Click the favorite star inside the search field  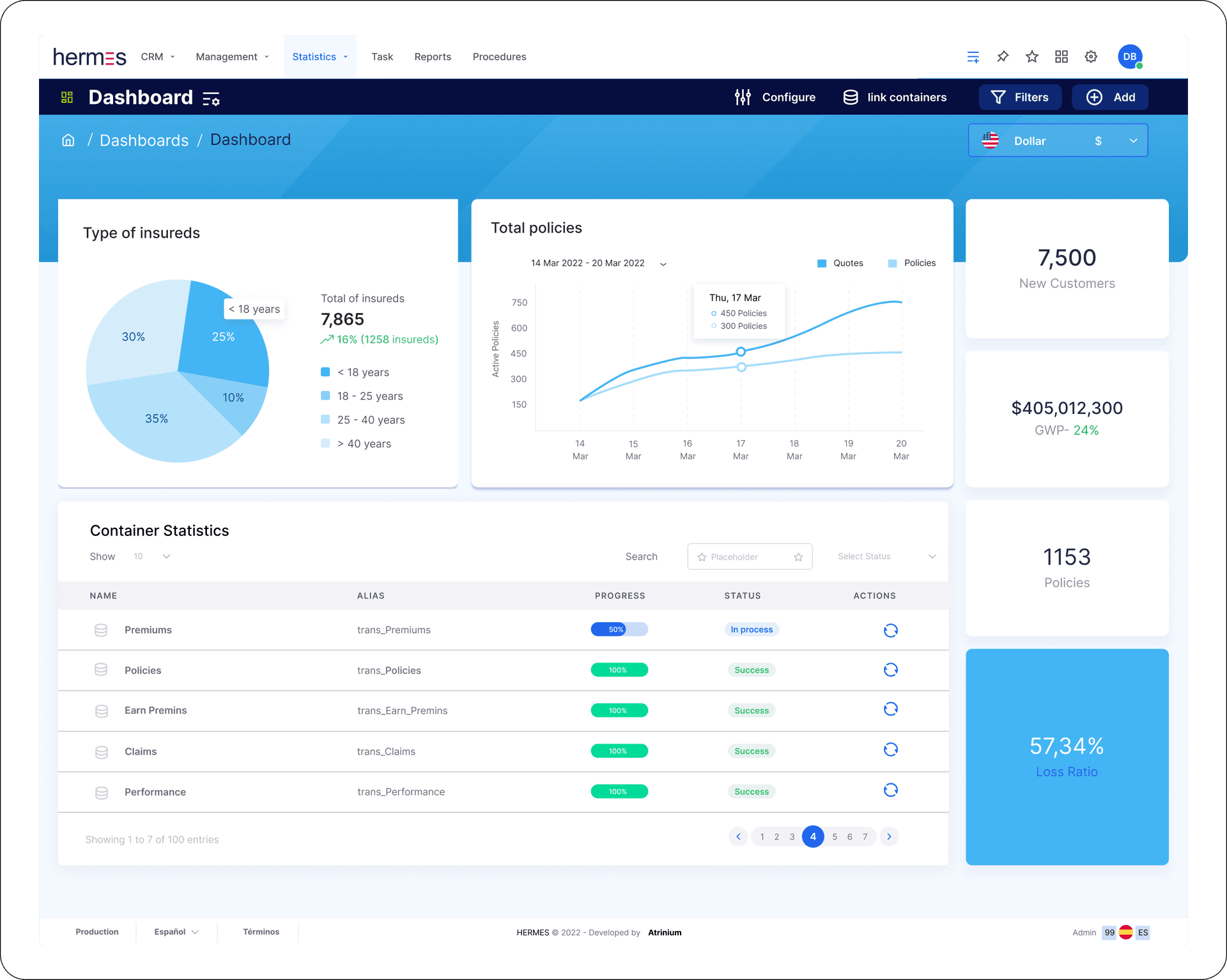point(798,556)
